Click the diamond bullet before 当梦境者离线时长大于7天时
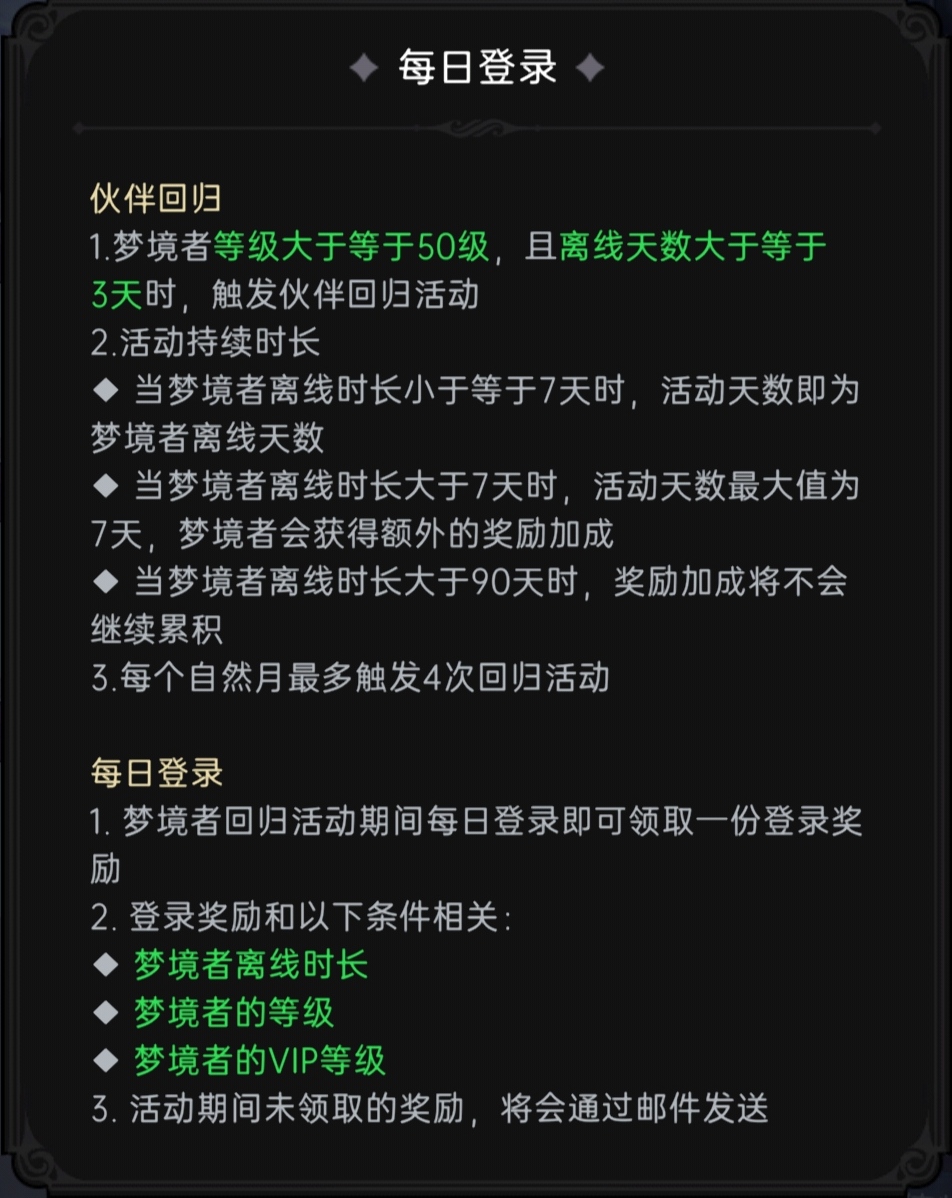 click(x=105, y=487)
